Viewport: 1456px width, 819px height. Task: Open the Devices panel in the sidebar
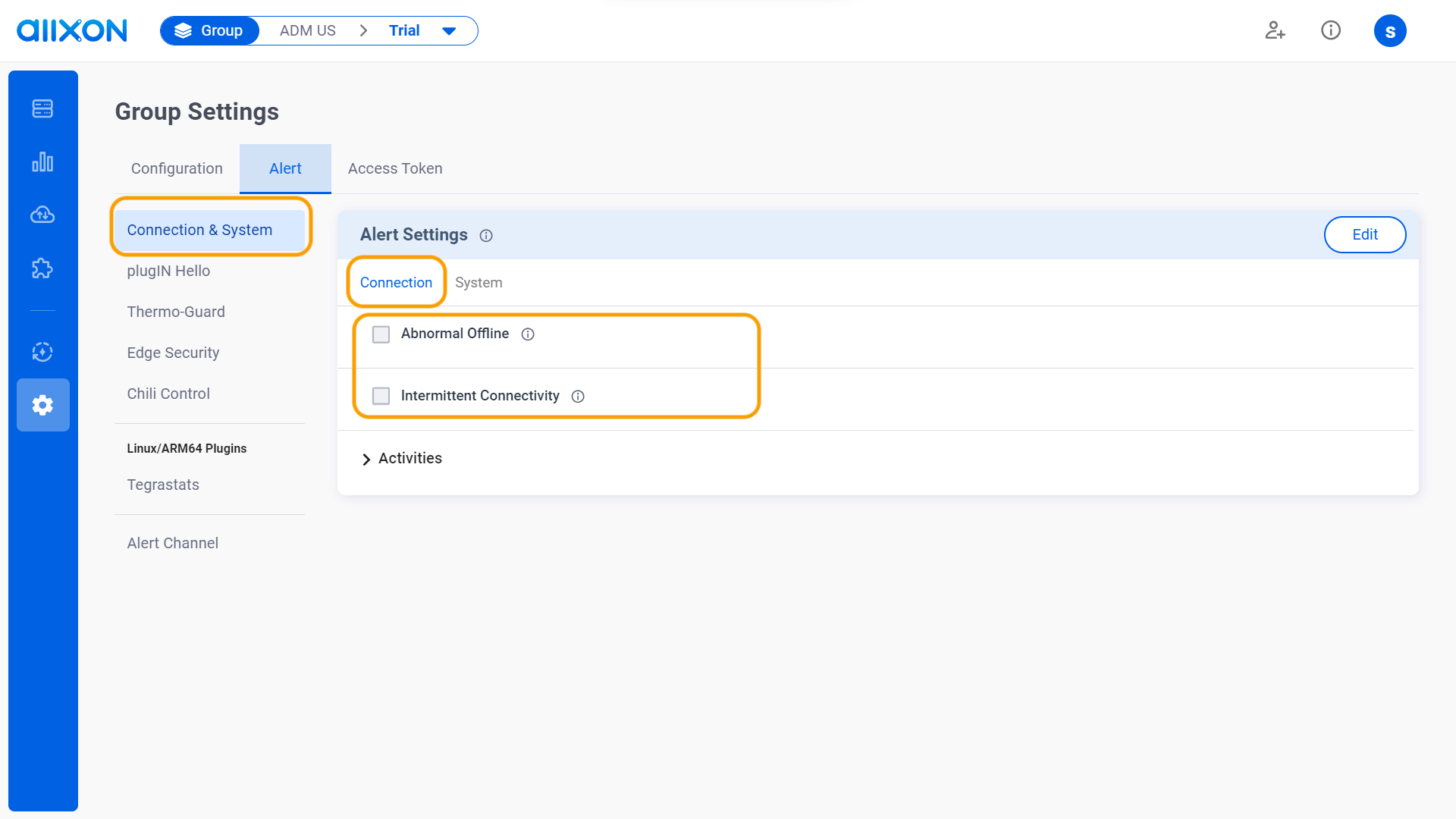(x=42, y=108)
